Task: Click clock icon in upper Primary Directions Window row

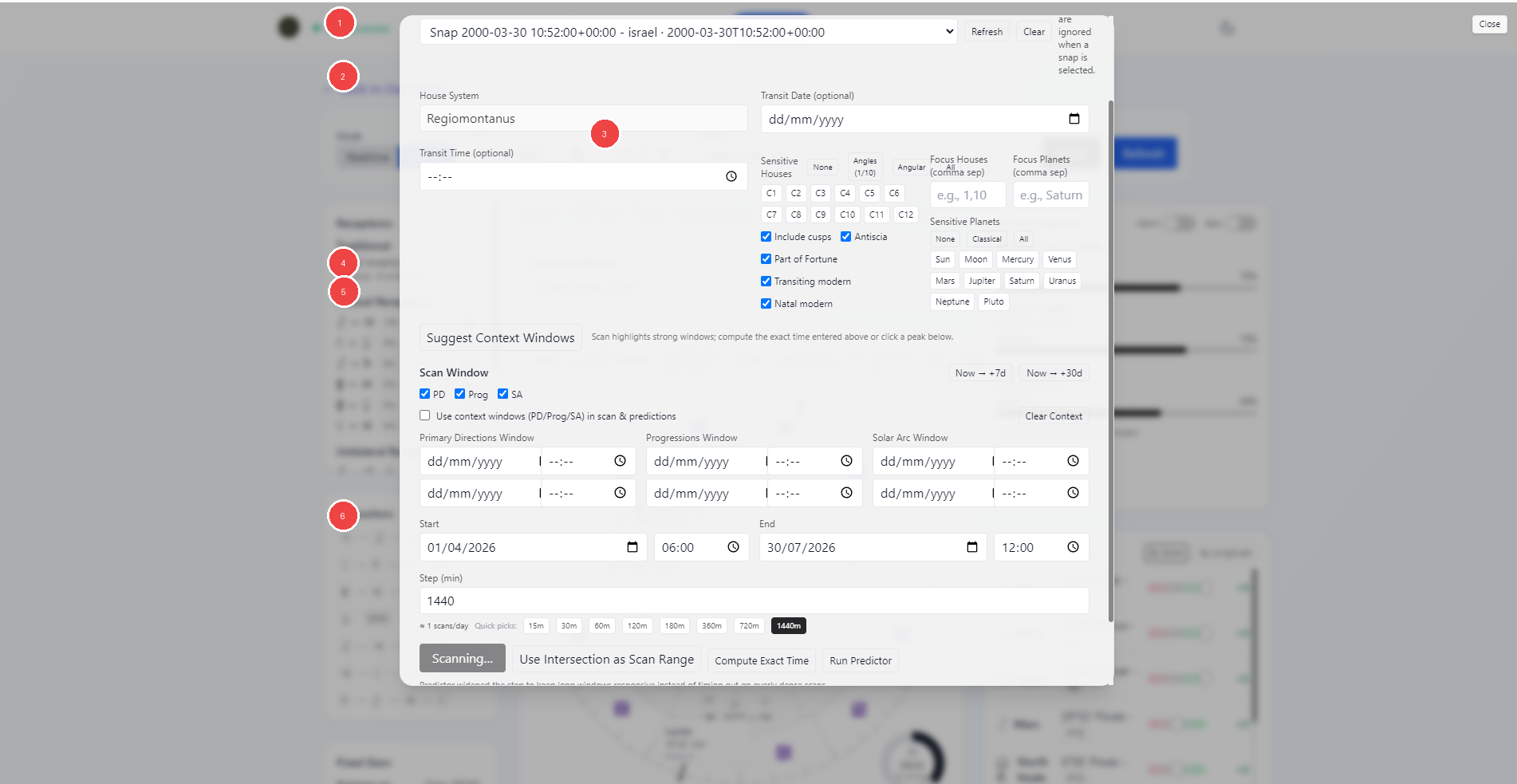Action: coord(620,461)
